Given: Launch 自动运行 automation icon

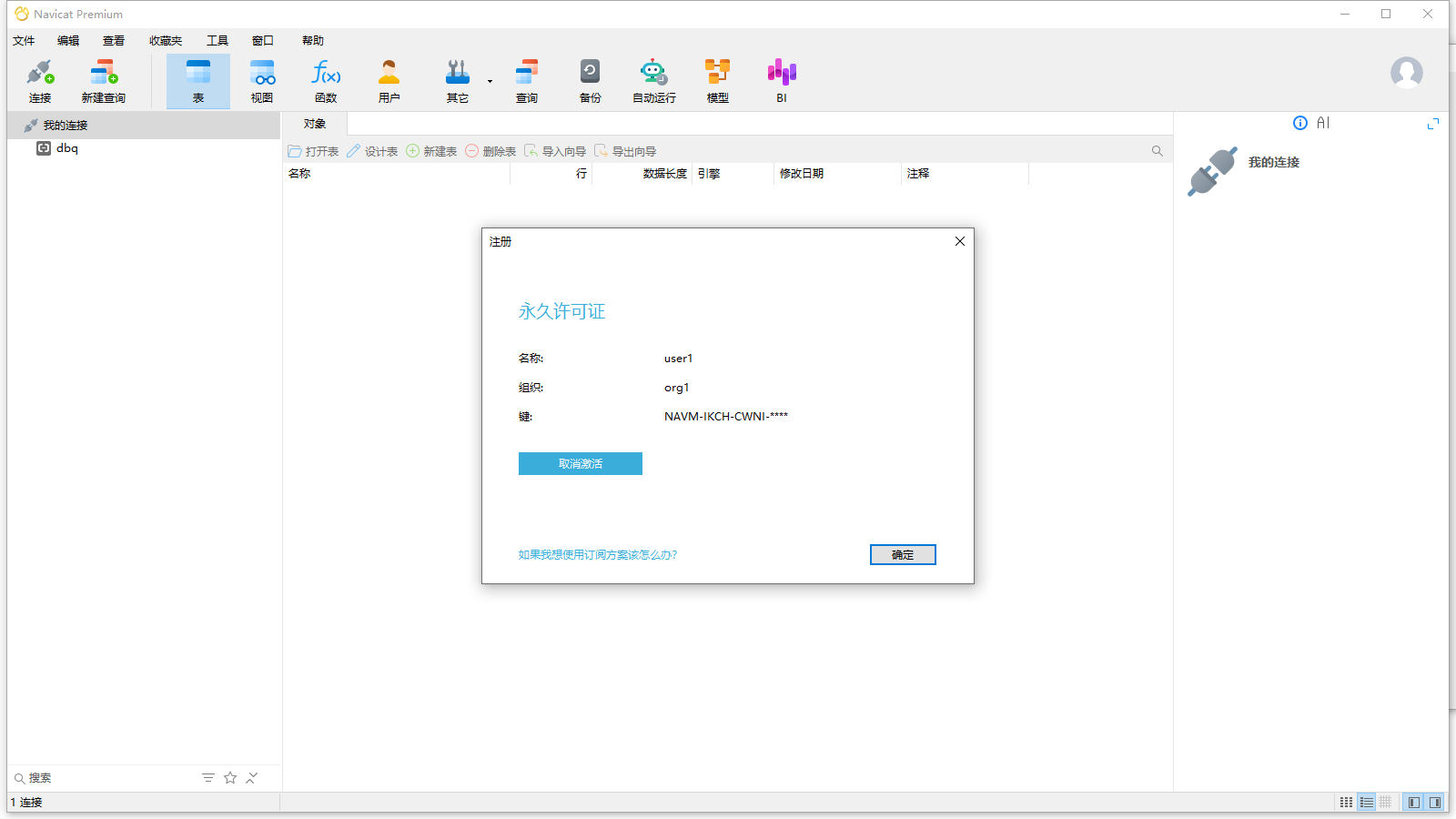Looking at the screenshot, I should [654, 81].
